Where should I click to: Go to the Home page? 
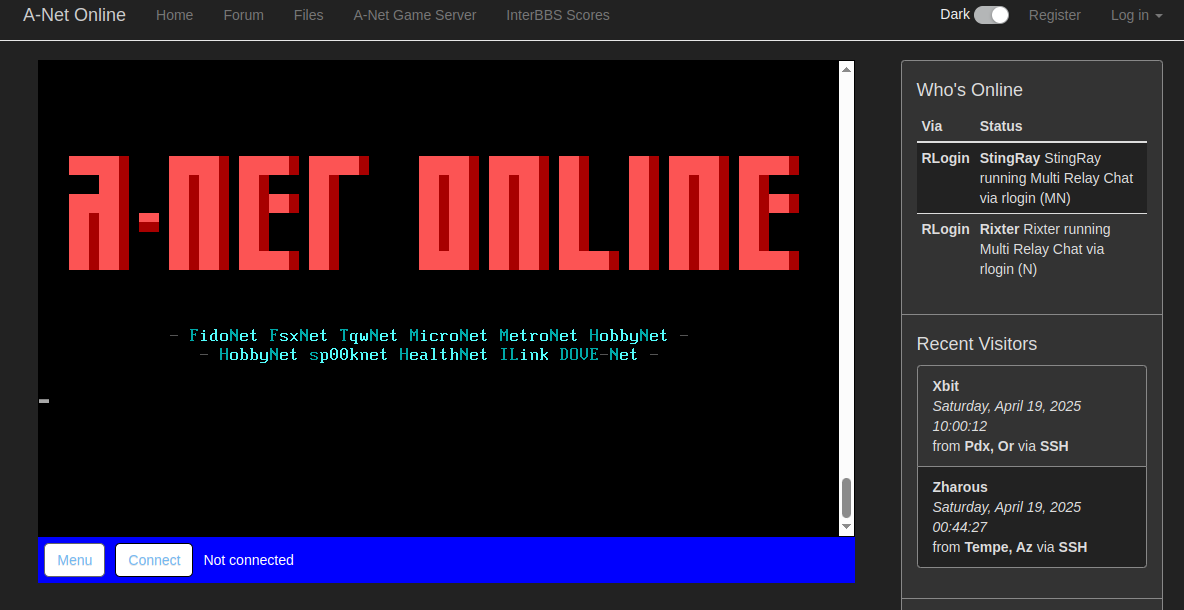pos(174,15)
